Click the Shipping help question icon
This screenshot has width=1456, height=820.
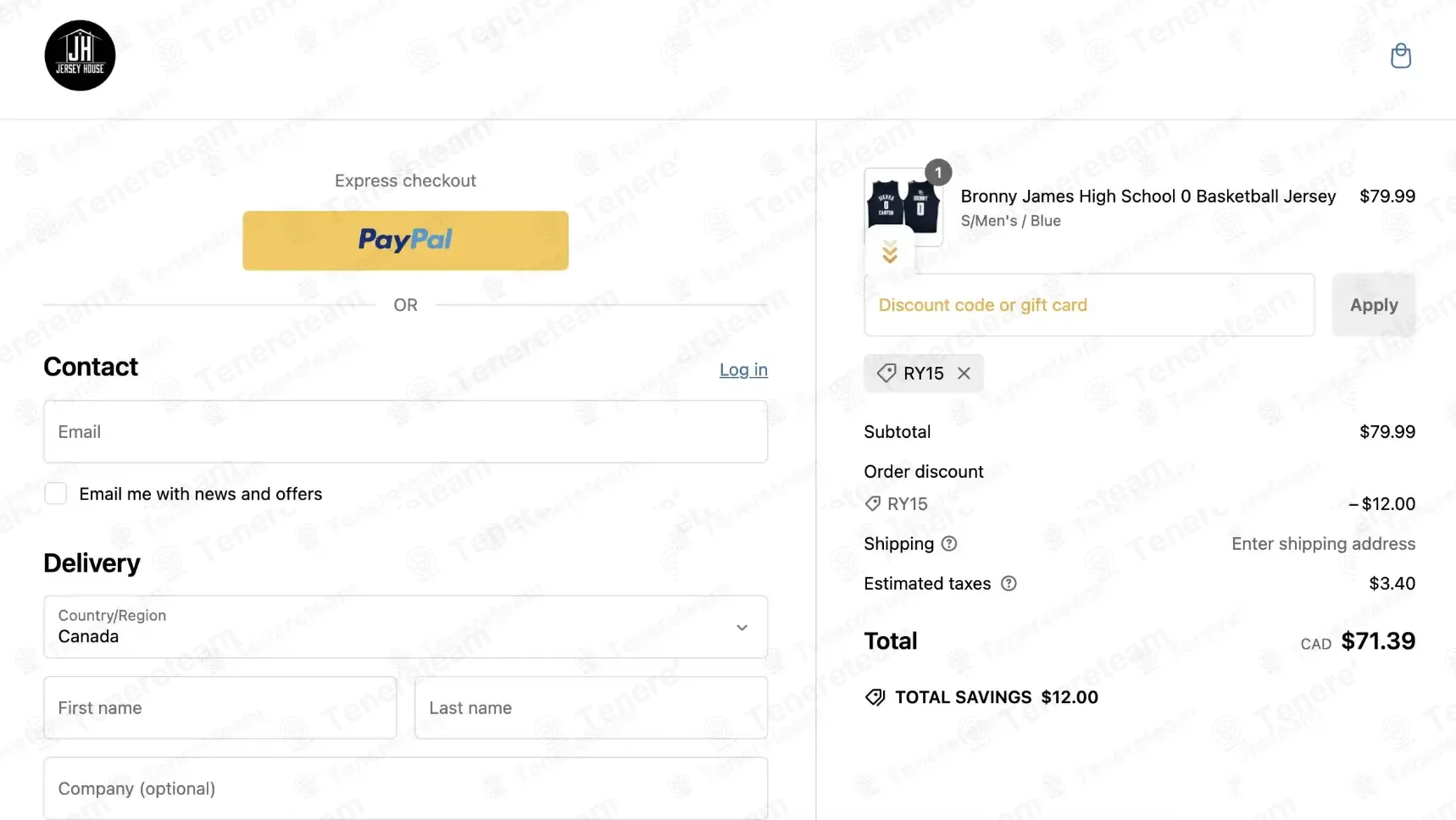tap(949, 544)
